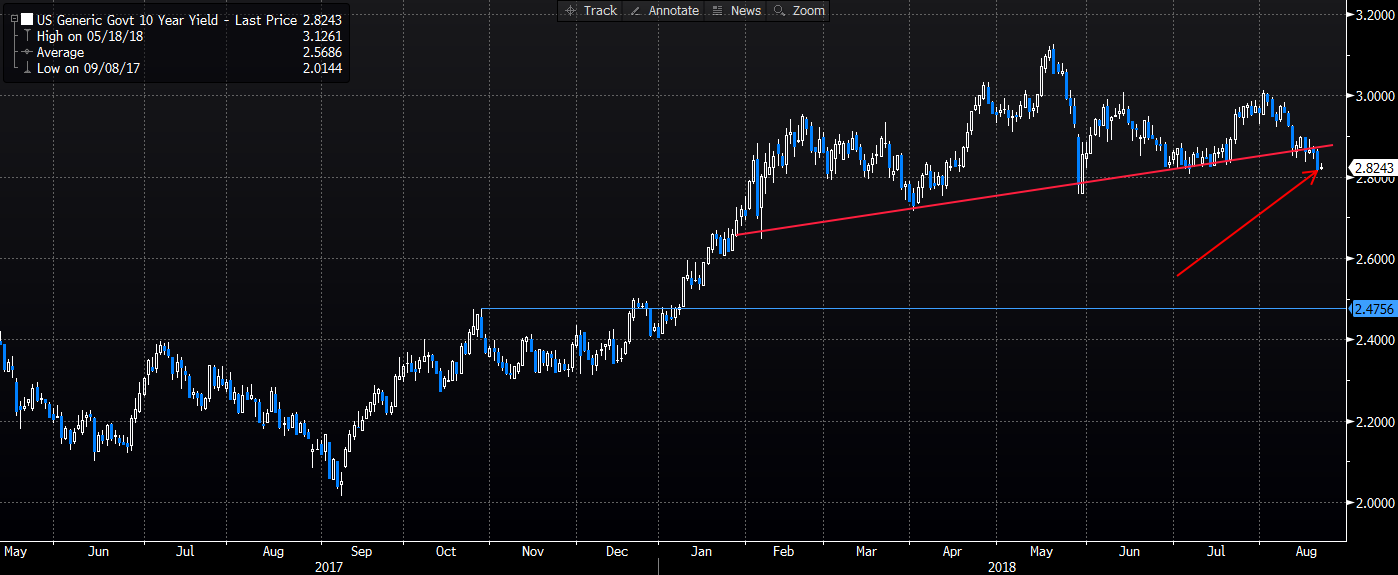Click the 2017 year label
The width and height of the screenshot is (1398, 575).
(x=330, y=566)
